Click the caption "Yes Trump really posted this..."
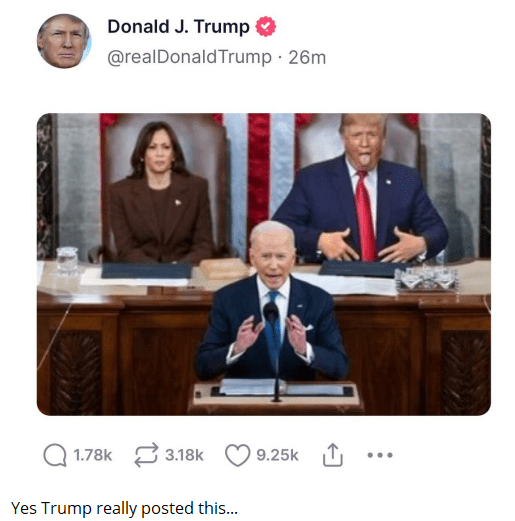The image size is (515, 521). pyautogui.click(x=124, y=509)
